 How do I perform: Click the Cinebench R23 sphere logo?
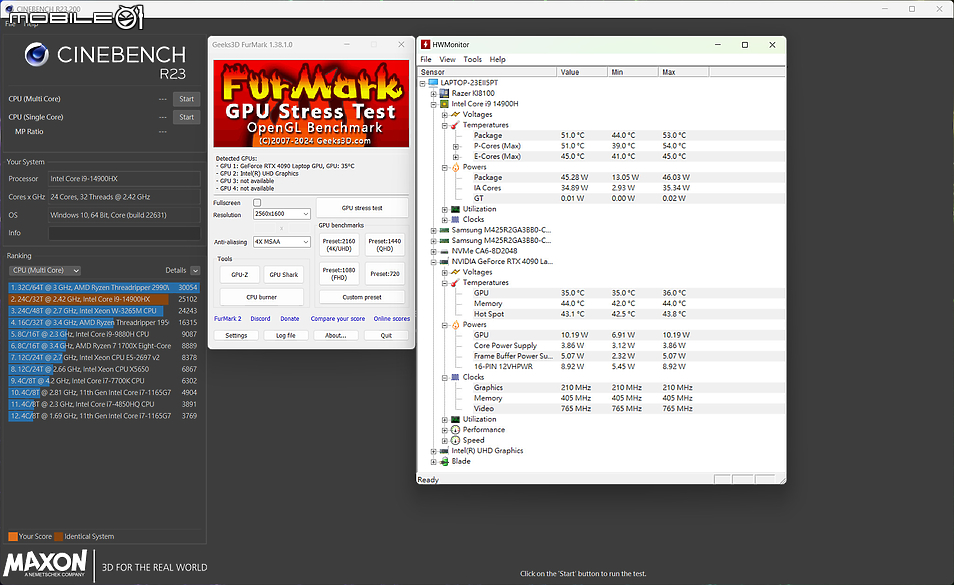pyautogui.click(x=37, y=55)
